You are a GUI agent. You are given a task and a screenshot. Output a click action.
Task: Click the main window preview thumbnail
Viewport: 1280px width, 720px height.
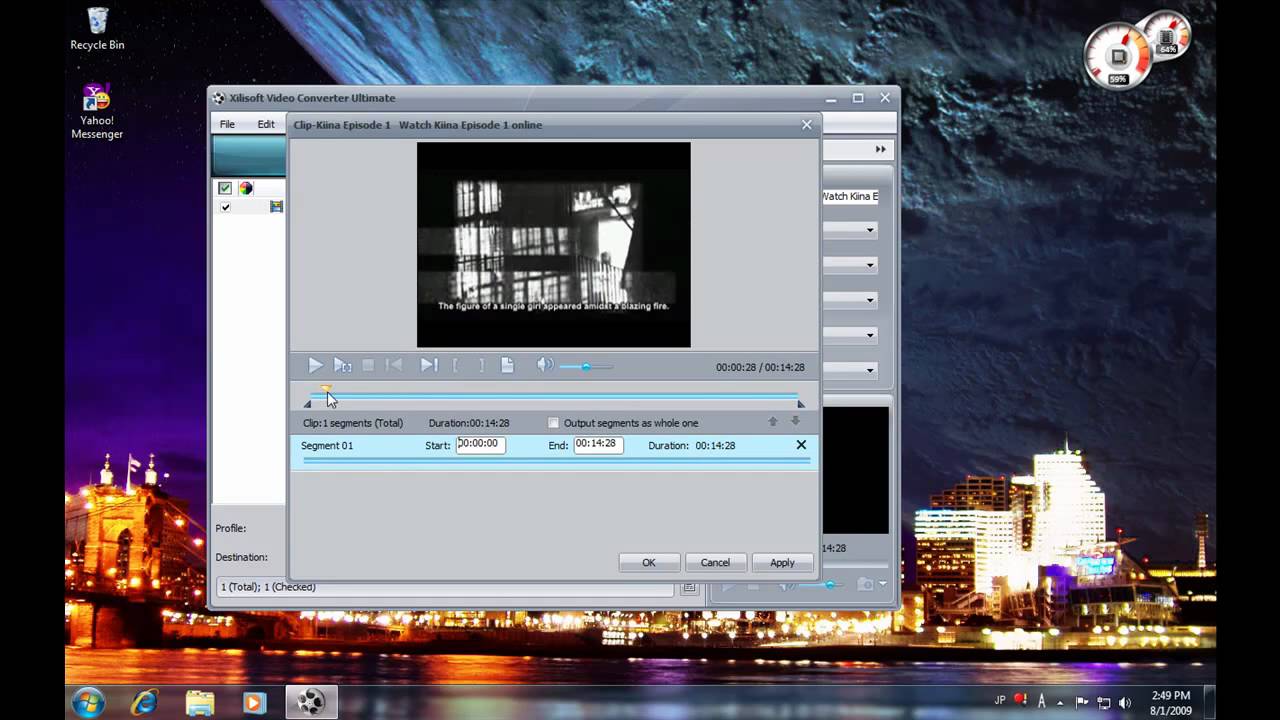pyautogui.click(x=855, y=470)
